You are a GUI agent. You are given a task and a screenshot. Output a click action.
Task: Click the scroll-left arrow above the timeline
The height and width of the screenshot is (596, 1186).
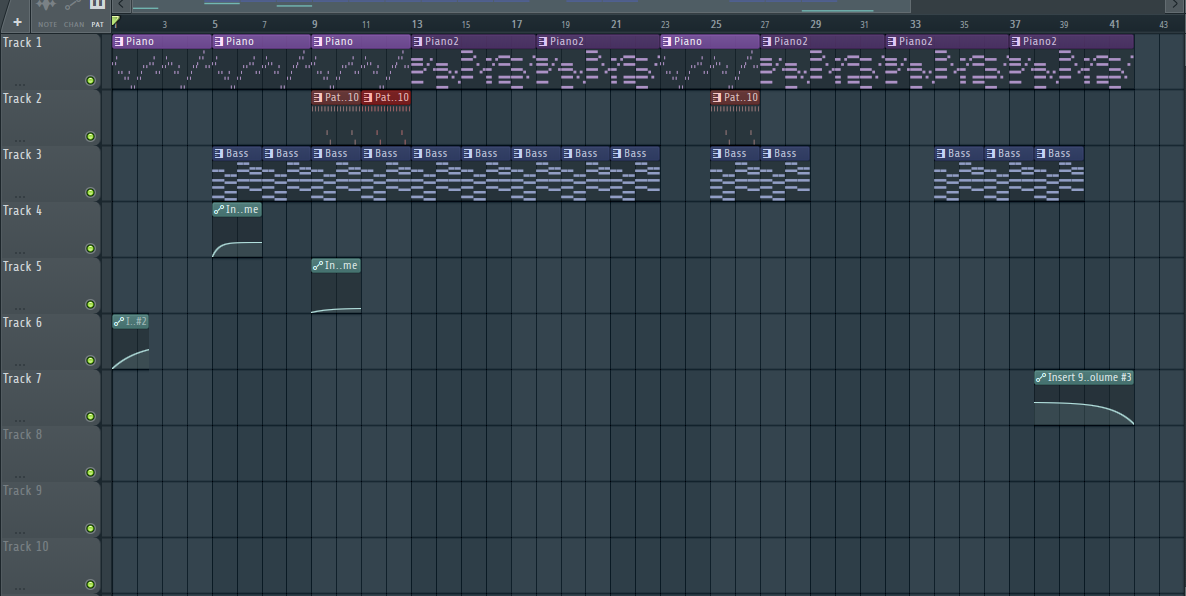121,5
